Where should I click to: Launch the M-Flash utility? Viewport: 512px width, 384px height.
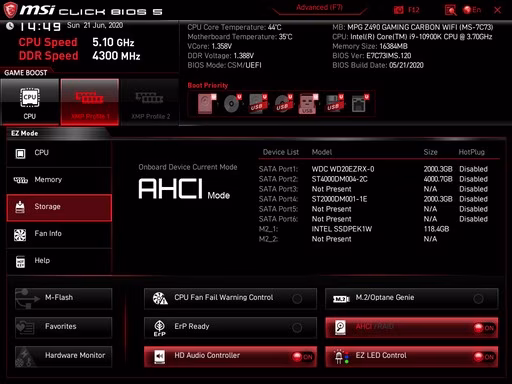click(x=63, y=298)
